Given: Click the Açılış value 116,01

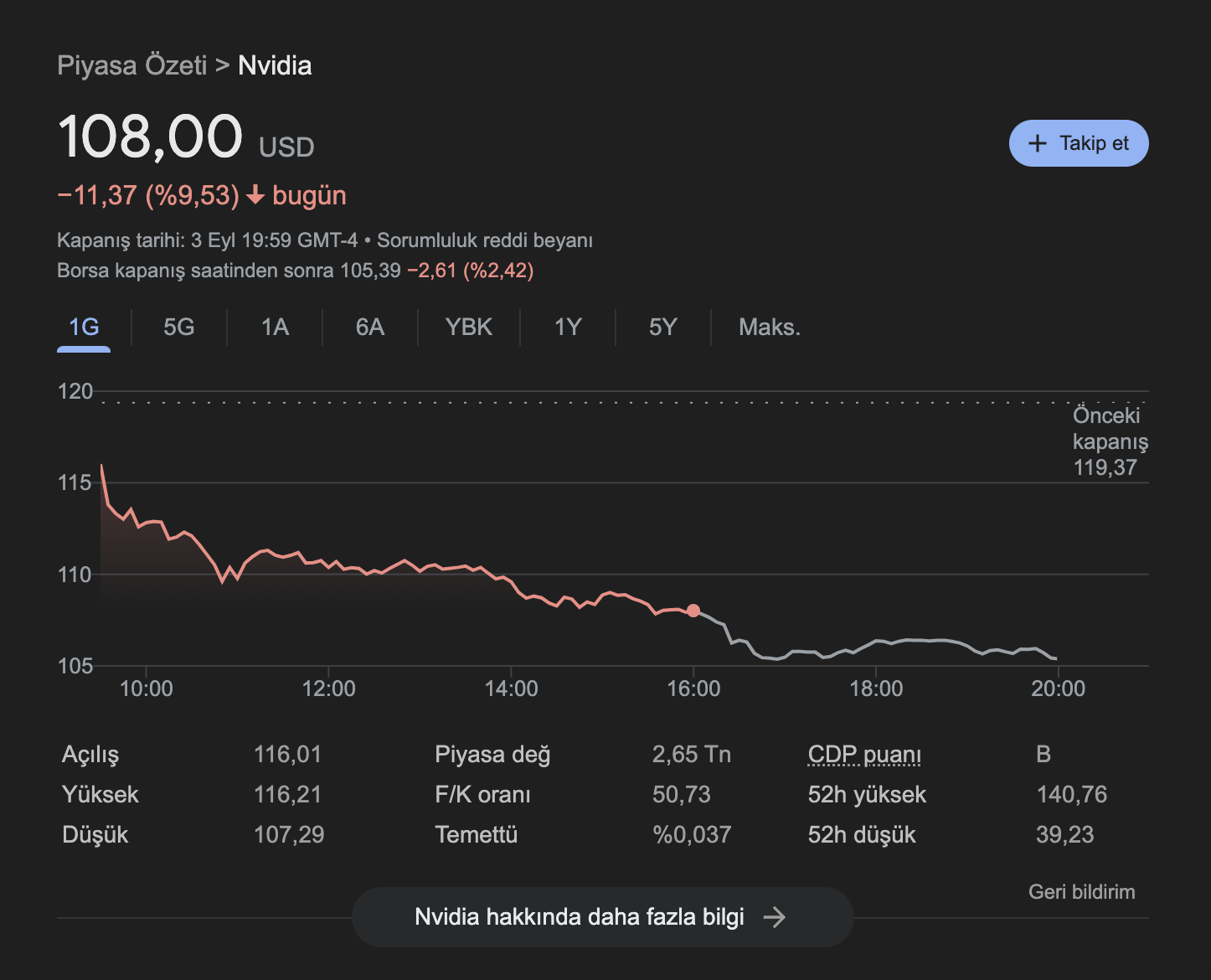Looking at the screenshot, I should [287, 755].
